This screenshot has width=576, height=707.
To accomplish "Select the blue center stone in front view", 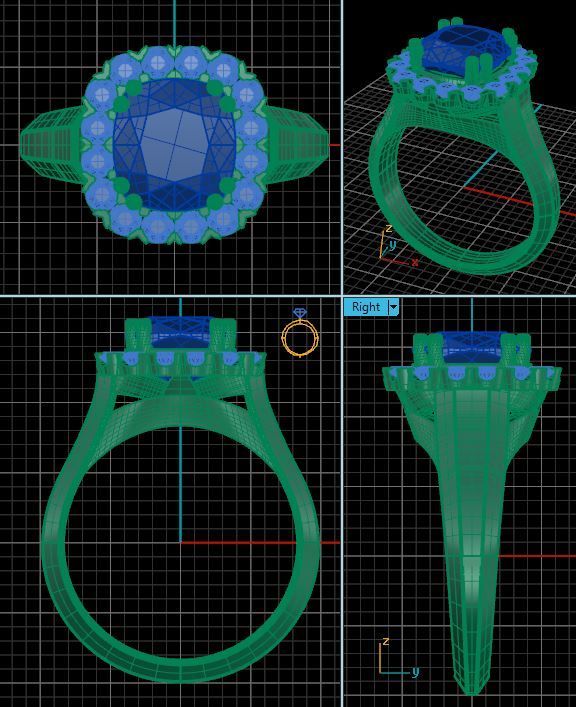I will [180, 331].
